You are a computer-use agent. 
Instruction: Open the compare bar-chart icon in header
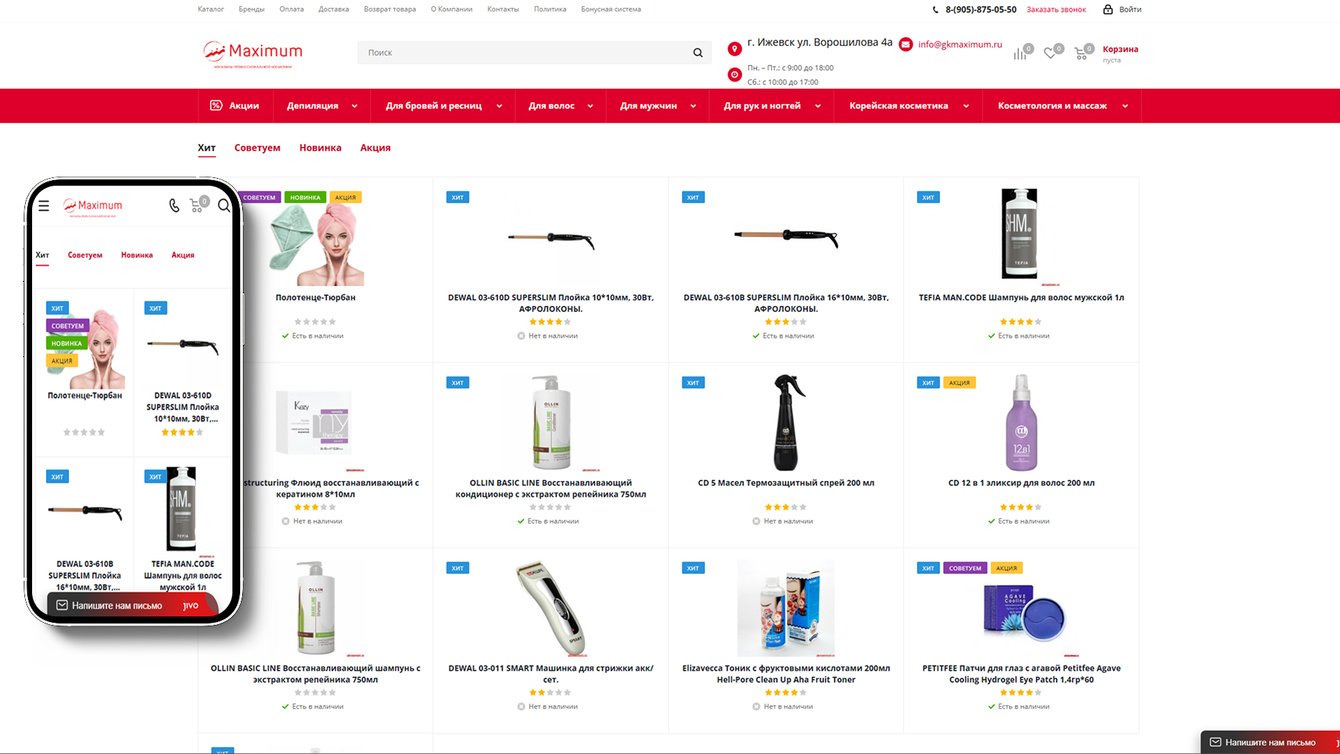[1020, 53]
